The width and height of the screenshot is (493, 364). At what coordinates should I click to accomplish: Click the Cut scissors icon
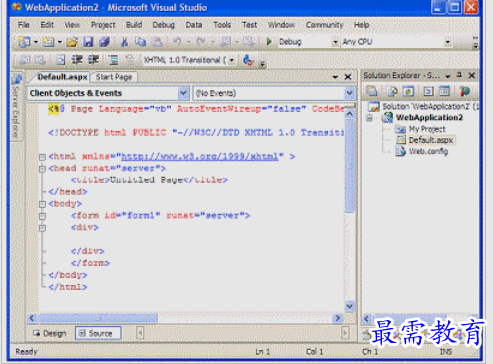124,42
